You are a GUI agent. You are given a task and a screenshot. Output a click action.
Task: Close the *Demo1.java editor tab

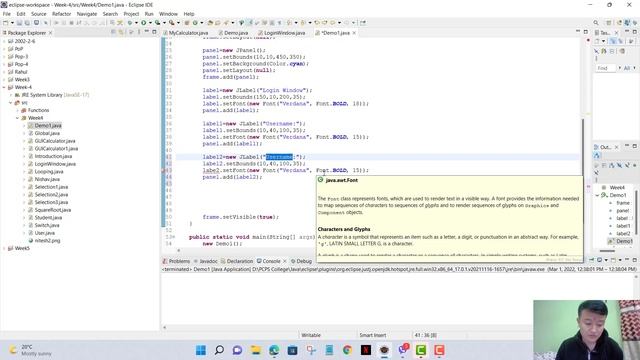[354, 33]
